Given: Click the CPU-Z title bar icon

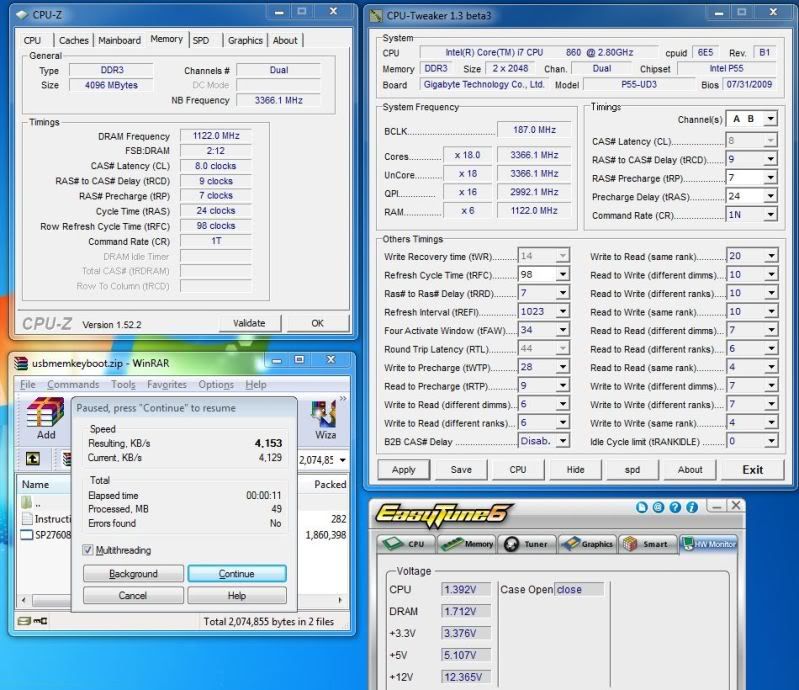Looking at the screenshot, I should pos(22,15).
